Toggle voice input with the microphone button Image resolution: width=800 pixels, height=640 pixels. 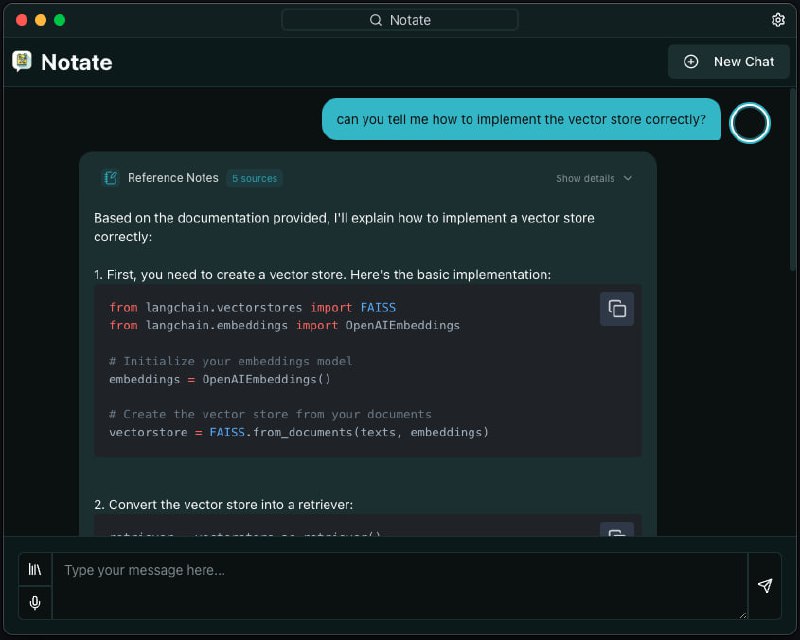tap(35, 603)
